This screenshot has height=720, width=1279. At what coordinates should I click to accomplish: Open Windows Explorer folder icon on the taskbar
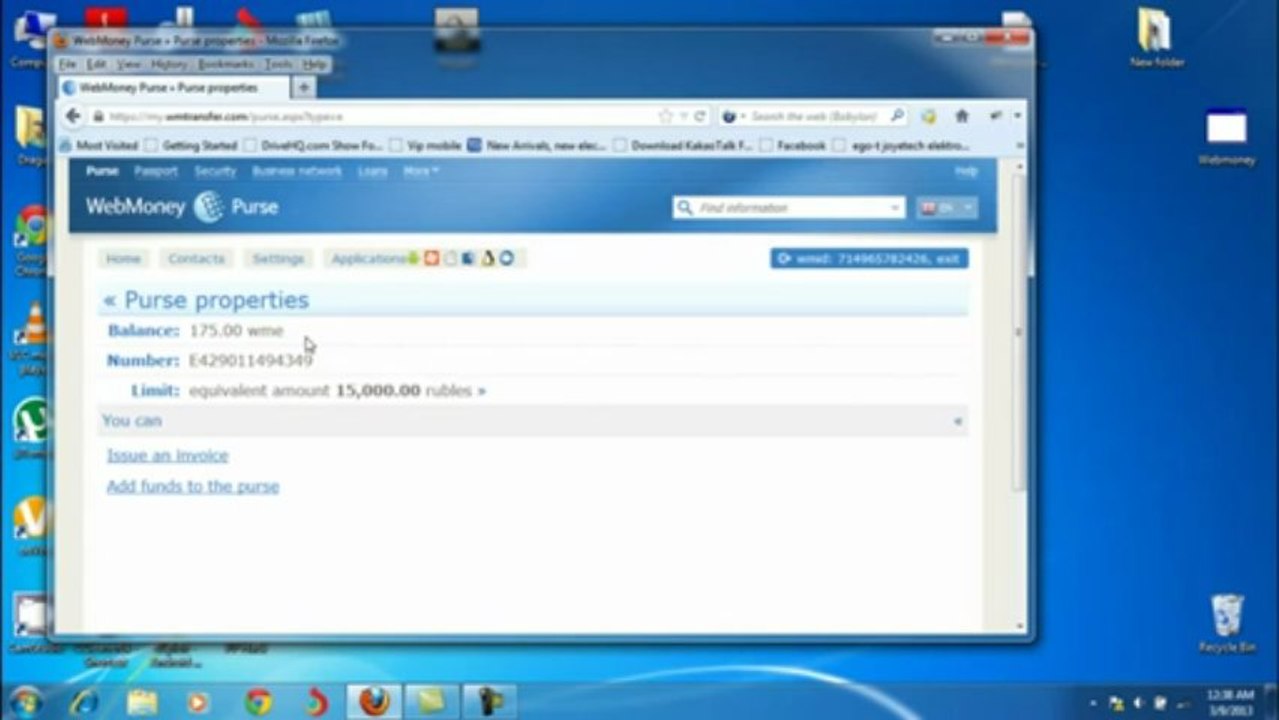click(x=142, y=702)
